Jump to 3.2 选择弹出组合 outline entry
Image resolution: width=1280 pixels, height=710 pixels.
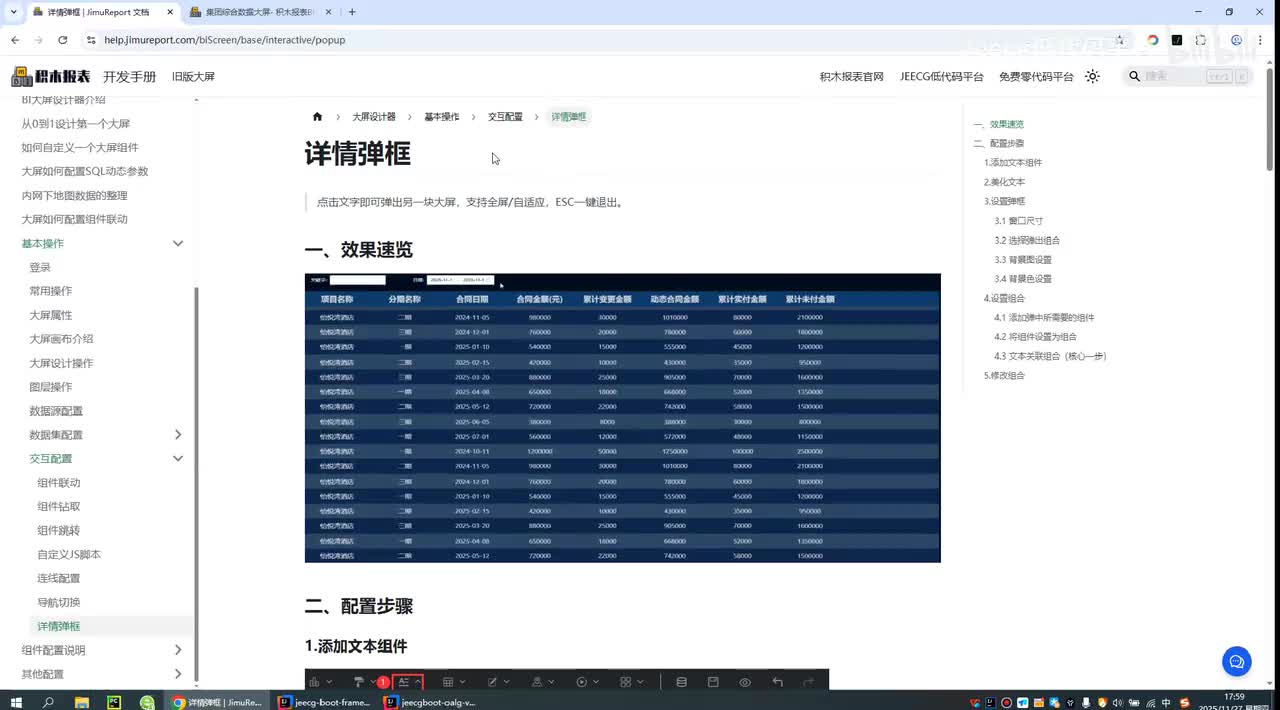1027,241
